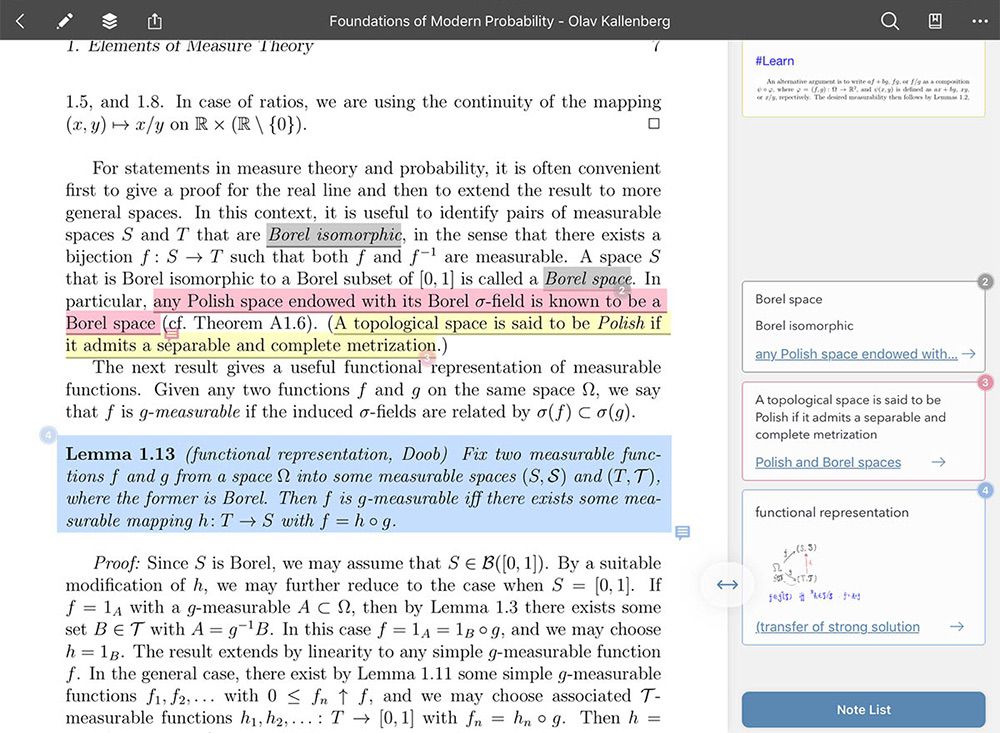
Task: Open the bookmark book icon
Action: tap(935, 21)
